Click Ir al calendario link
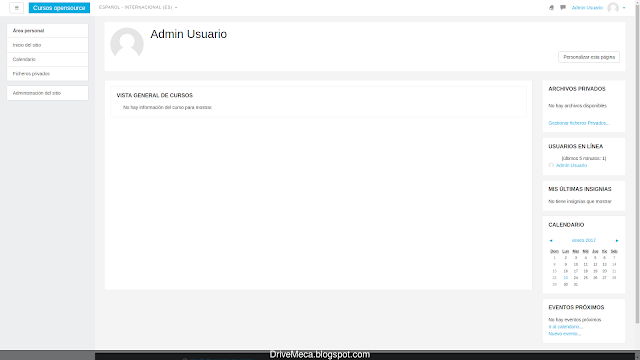Viewport: 640px width, 360px height. 565,327
